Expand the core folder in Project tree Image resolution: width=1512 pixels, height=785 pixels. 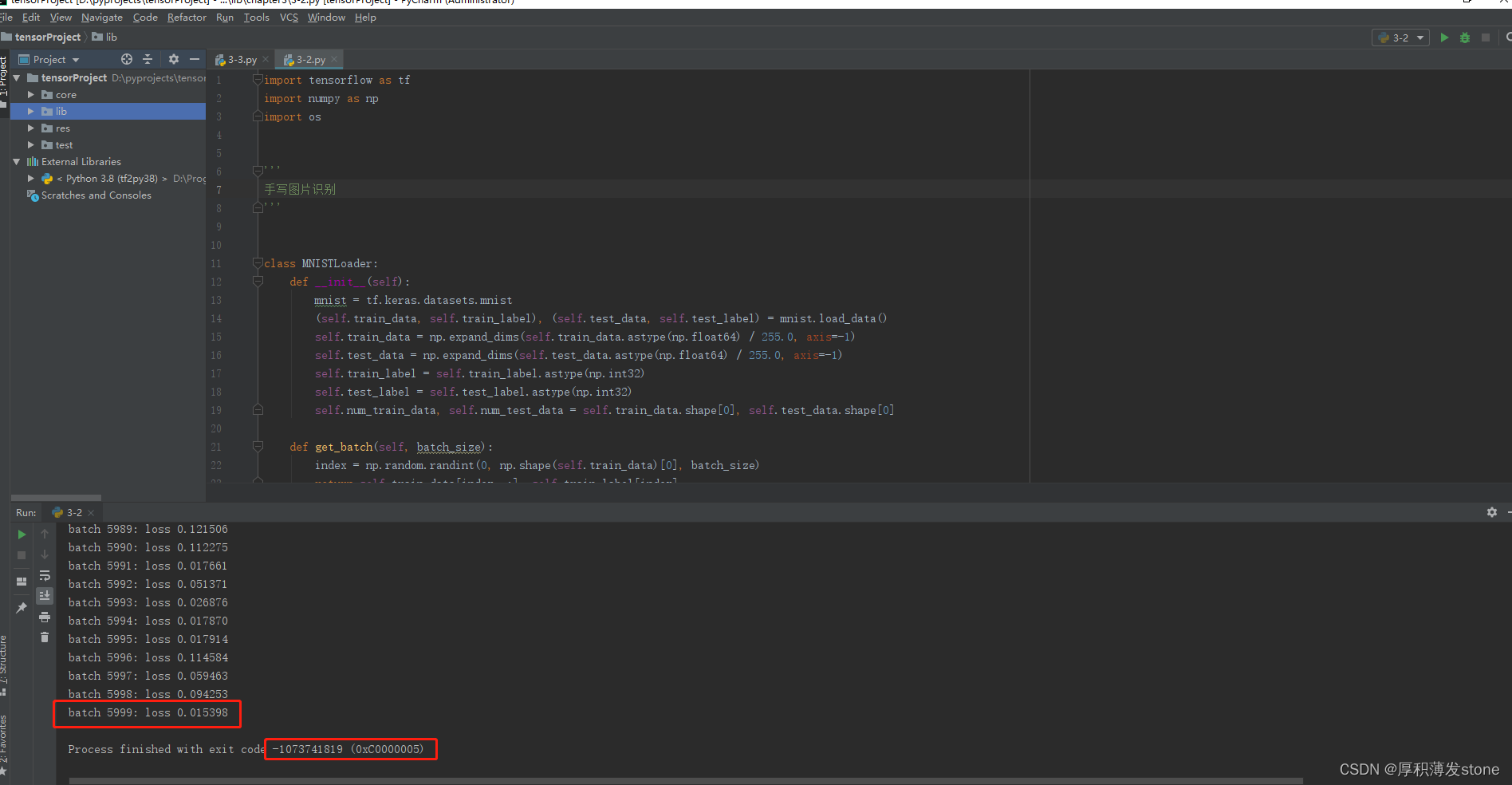pos(31,94)
